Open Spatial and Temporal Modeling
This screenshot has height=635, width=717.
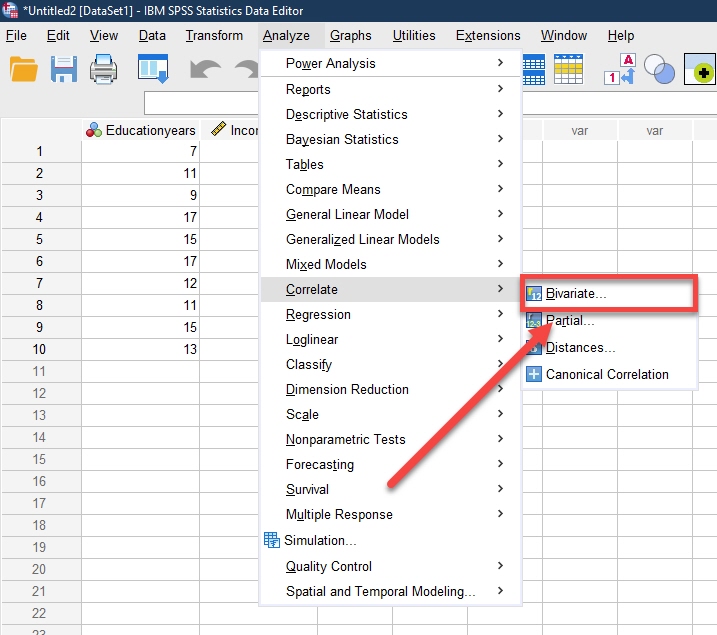tap(391, 591)
